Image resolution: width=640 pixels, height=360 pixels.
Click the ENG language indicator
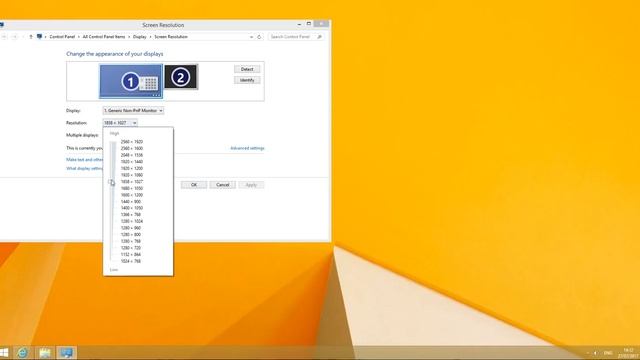[608, 353]
